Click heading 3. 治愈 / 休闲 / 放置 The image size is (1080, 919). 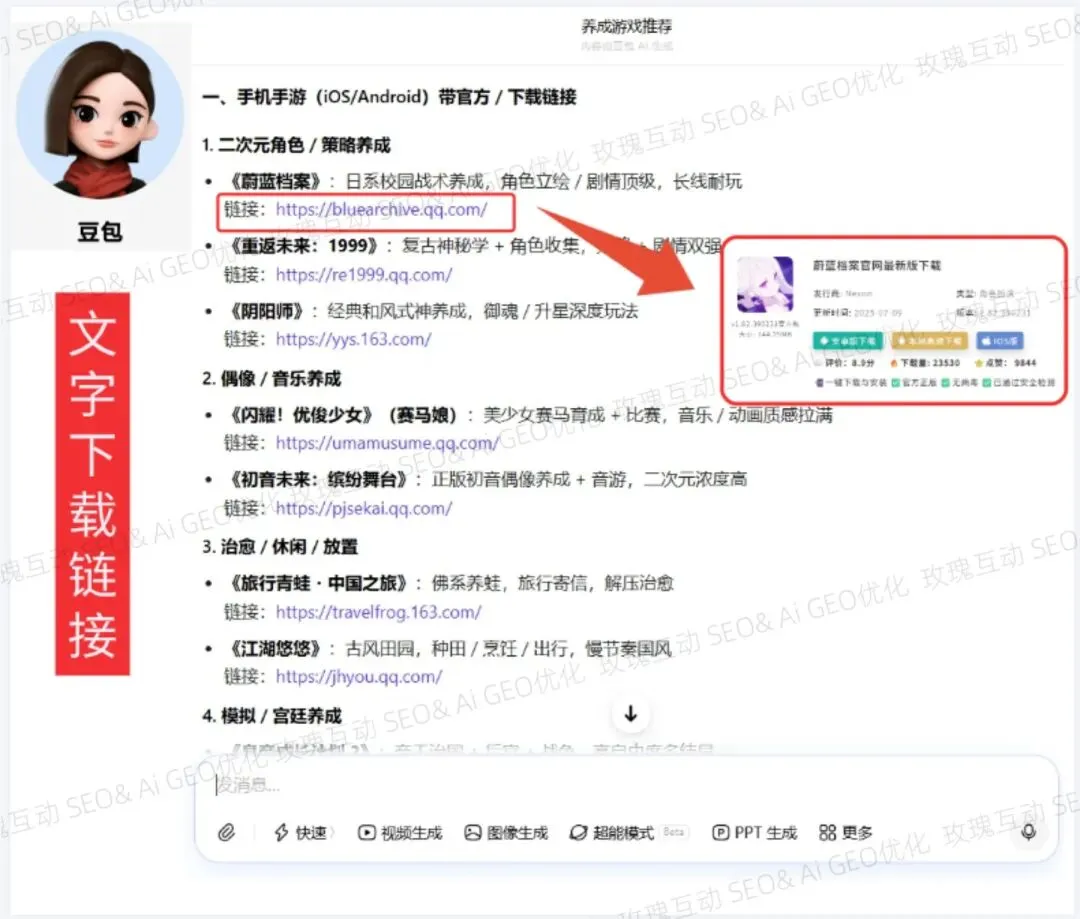point(280,547)
